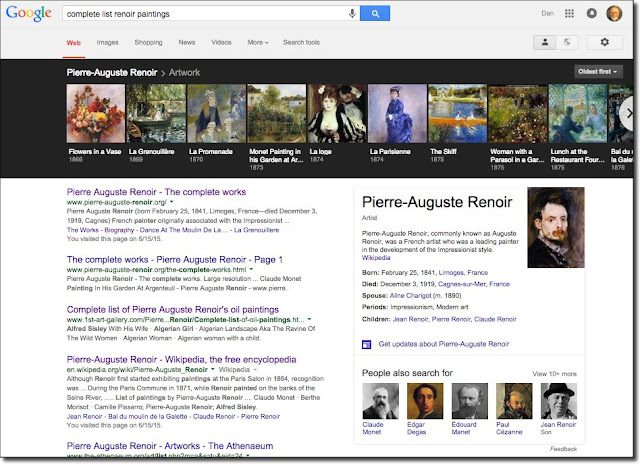Click the Feedback link
The width and height of the screenshot is (640, 464).
pos(563,449)
